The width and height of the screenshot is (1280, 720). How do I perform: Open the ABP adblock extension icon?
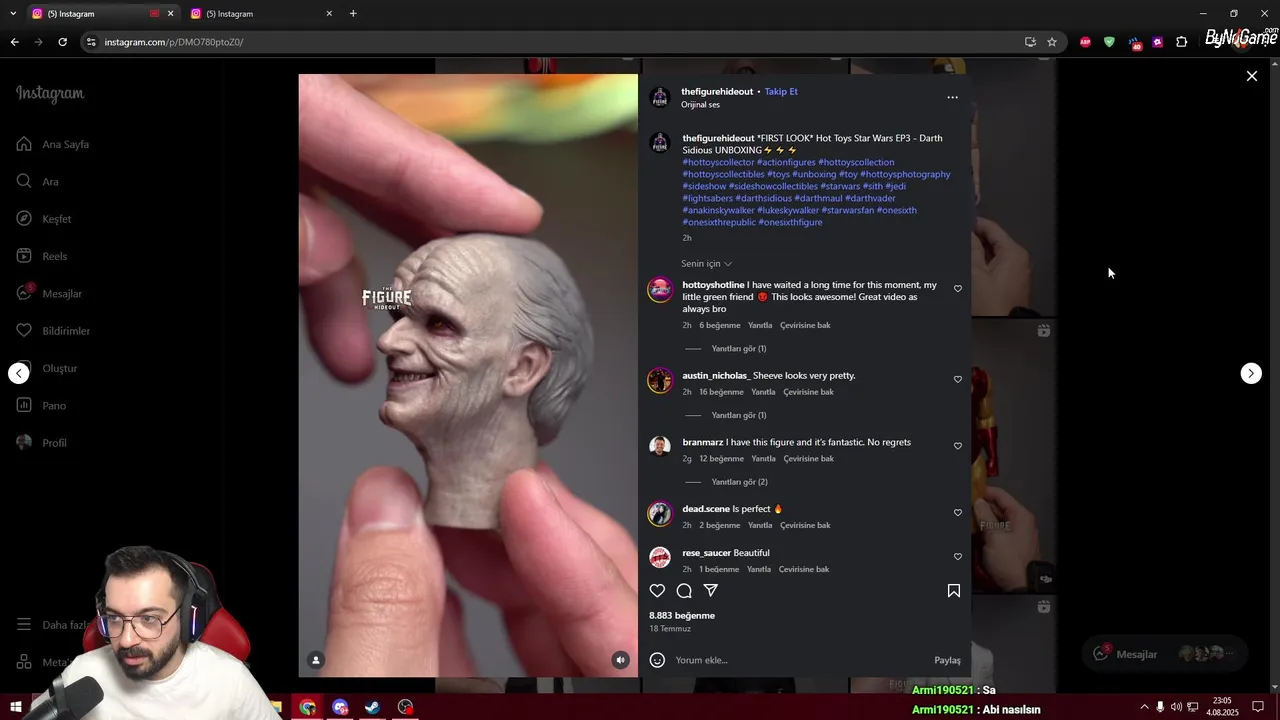click(x=1085, y=42)
